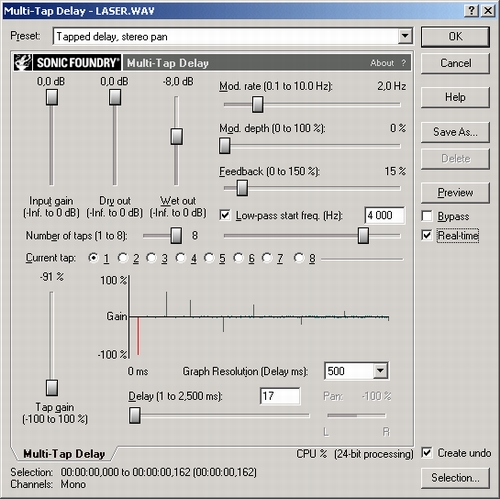
Task: Switch to Multi-Tap Delay bottom tab
Action: coord(64,454)
